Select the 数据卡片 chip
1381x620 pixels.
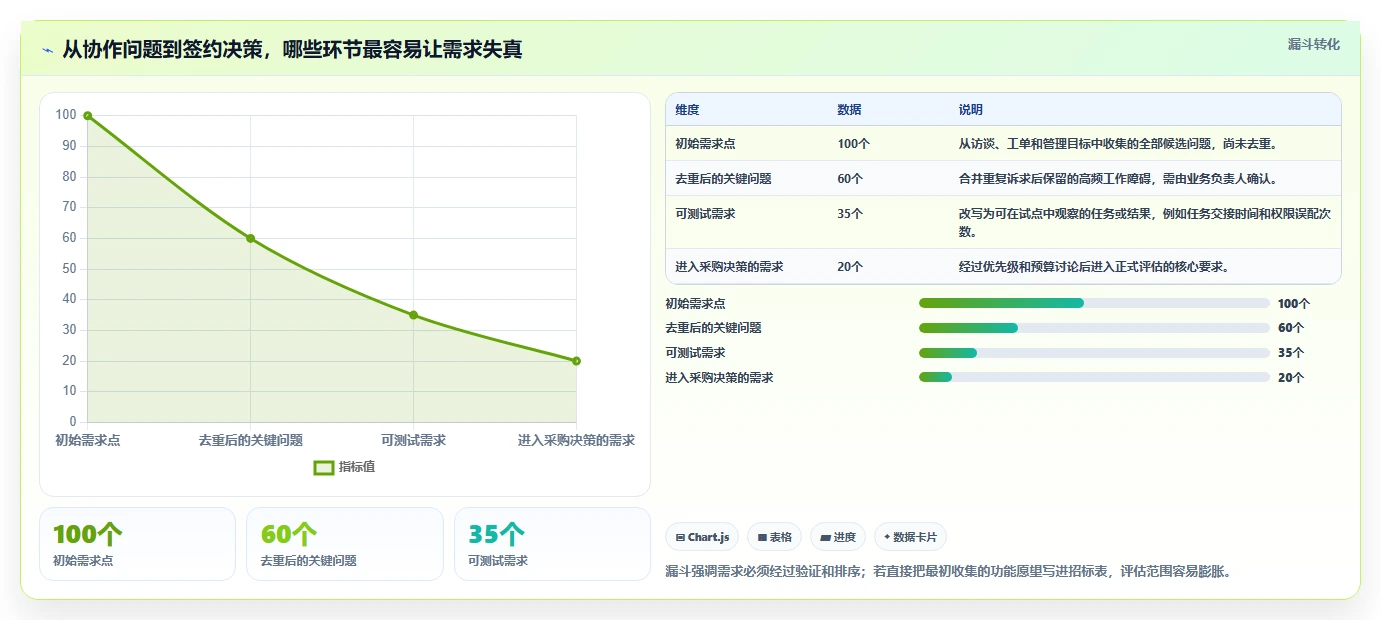point(910,537)
